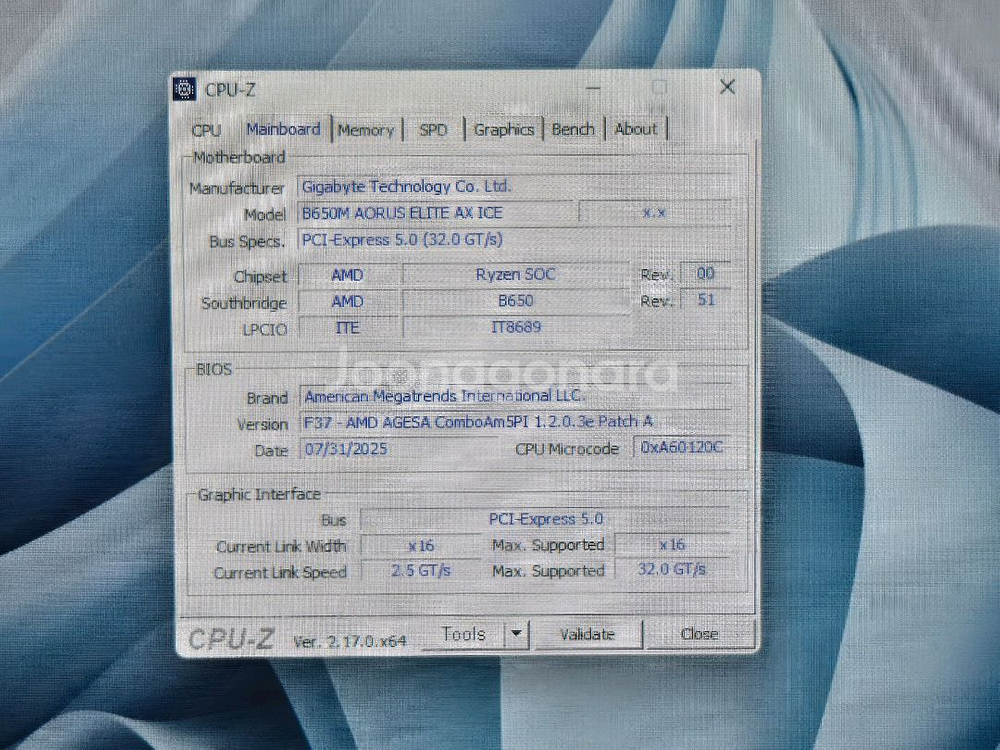Click the Mainboard tab
This screenshot has height=750, width=1000.
tap(283, 129)
